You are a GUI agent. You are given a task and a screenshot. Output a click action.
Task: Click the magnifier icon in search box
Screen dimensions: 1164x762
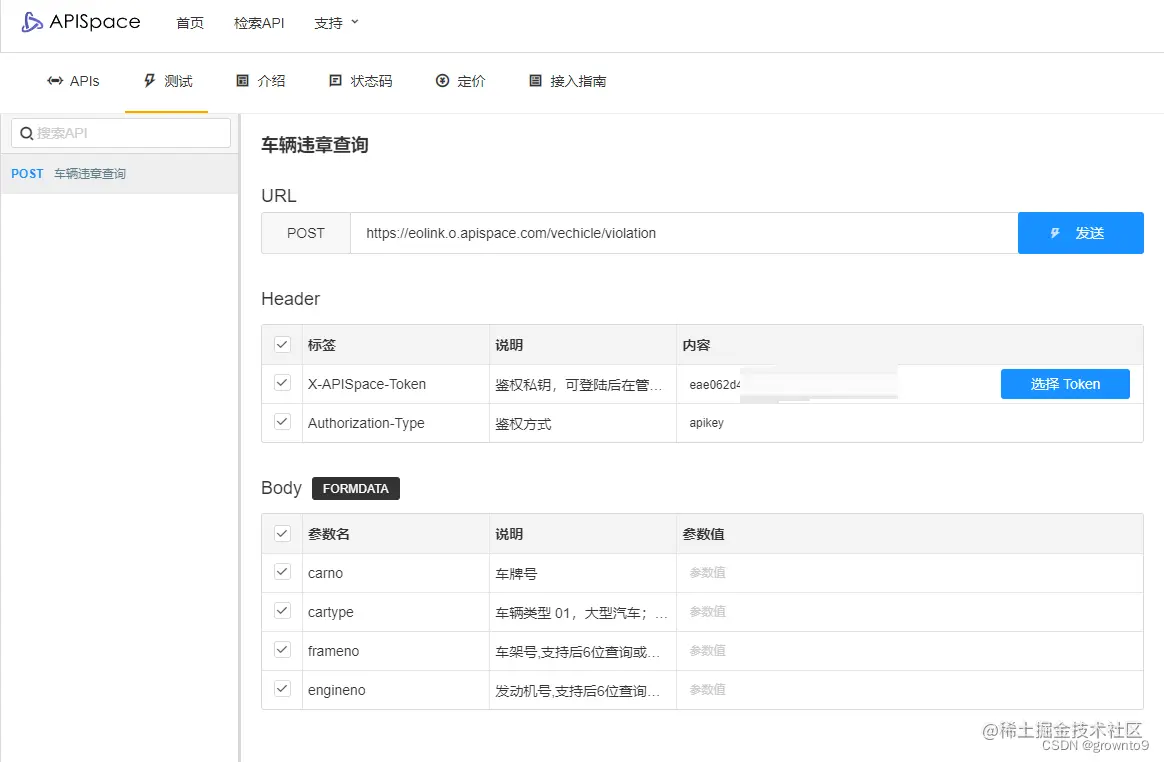coord(26,132)
